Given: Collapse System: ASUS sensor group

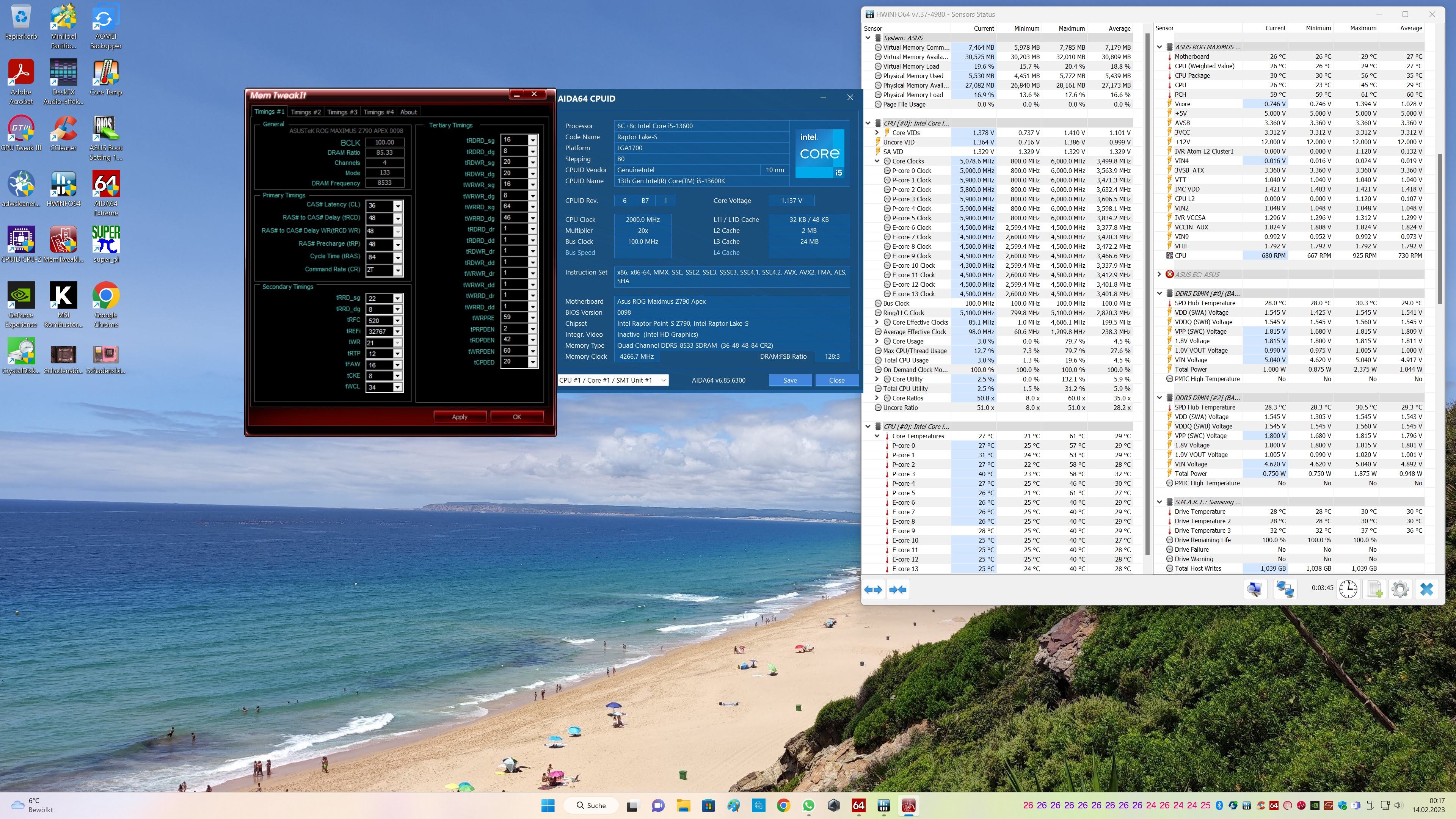Looking at the screenshot, I should 868,38.
